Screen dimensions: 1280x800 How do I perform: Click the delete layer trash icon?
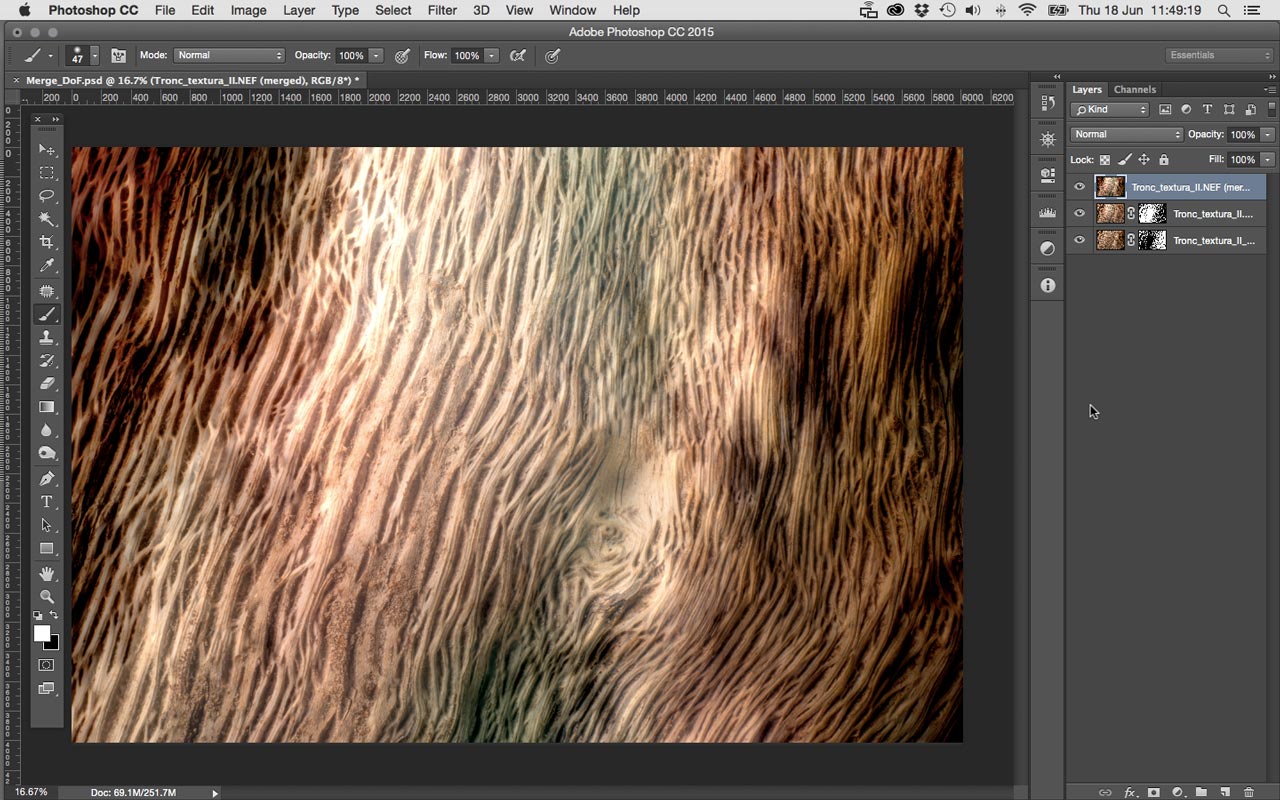pos(1249,792)
